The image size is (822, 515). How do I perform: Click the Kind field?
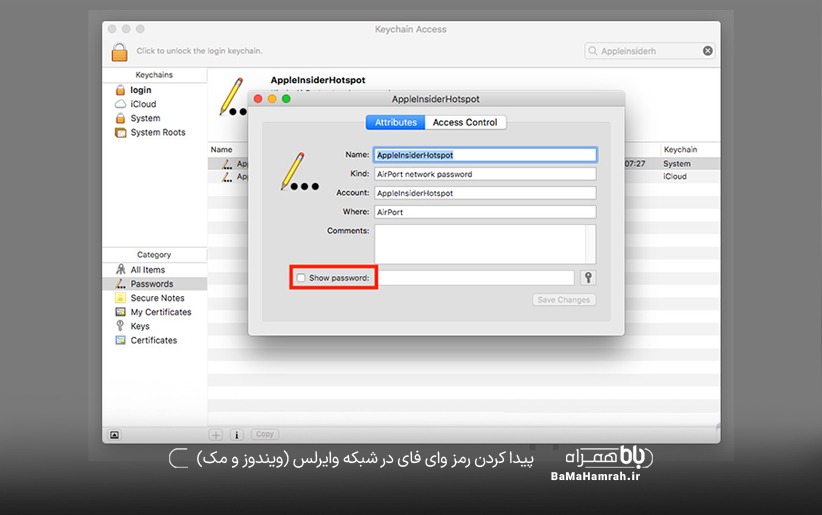pyautogui.click(x=485, y=174)
